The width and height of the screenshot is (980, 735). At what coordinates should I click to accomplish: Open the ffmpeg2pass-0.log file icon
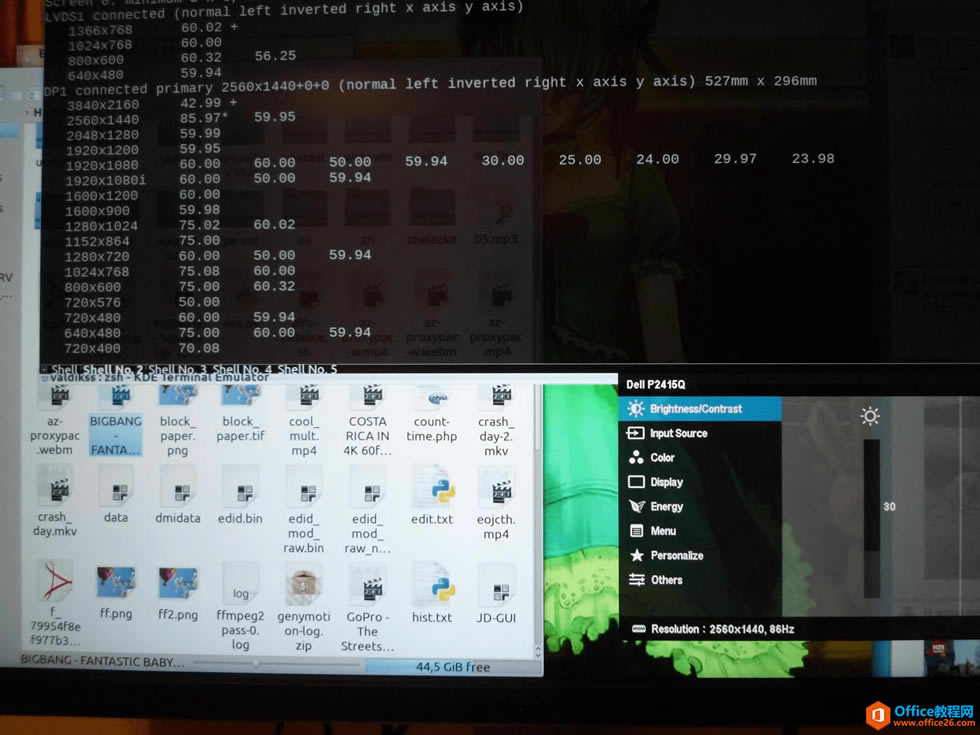[x=241, y=584]
